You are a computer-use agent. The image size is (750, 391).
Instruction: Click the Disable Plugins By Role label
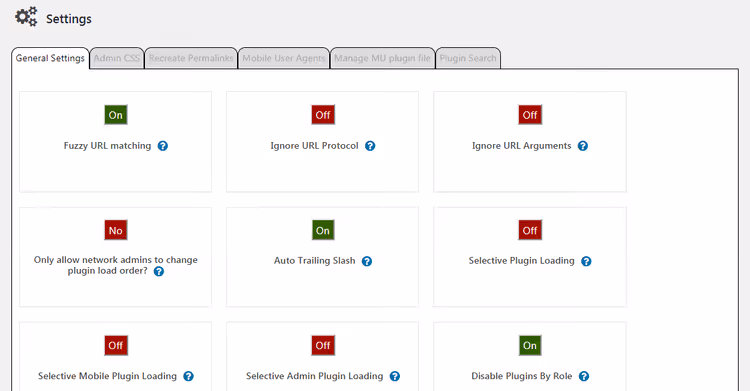(x=521, y=376)
